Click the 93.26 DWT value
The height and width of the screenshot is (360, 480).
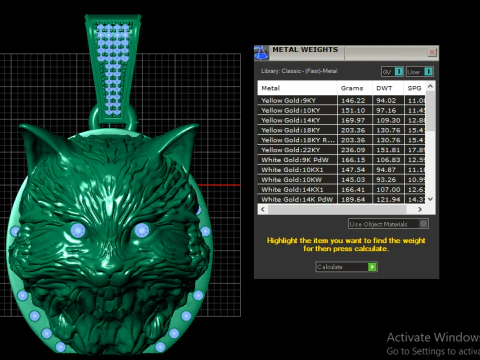[386, 180]
